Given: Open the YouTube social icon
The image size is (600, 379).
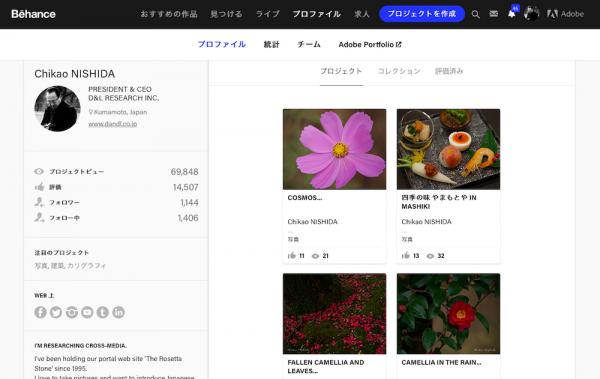Looking at the screenshot, I should tap(87, 312).
